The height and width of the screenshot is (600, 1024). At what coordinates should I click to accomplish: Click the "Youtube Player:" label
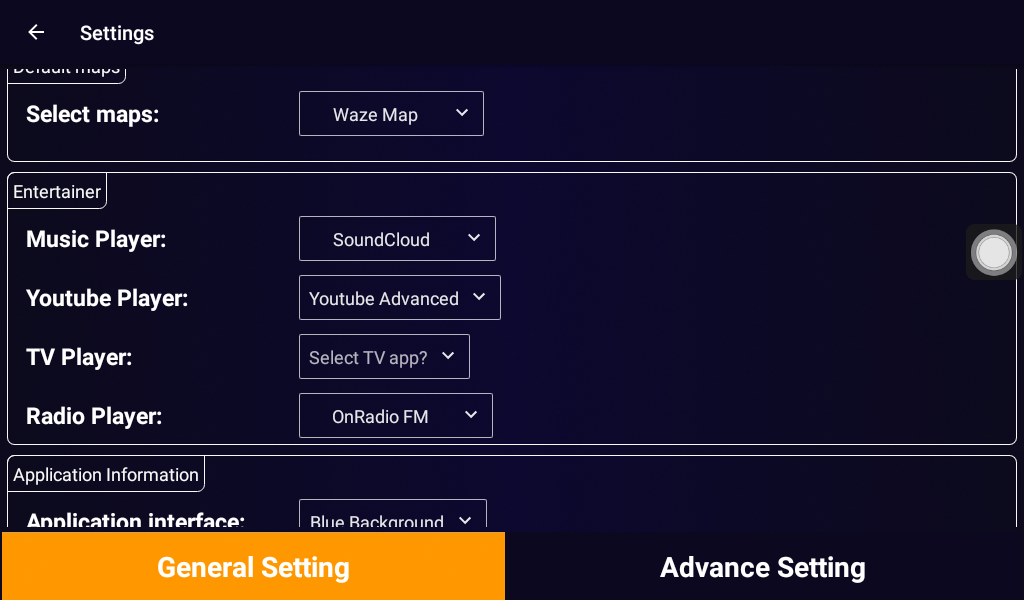coord(107,298)
